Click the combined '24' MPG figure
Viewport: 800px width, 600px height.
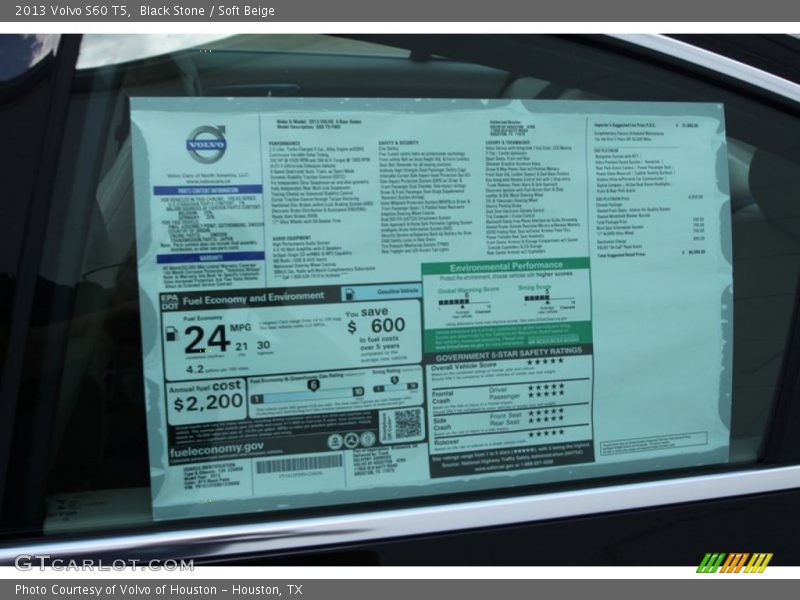coord(207,339)
